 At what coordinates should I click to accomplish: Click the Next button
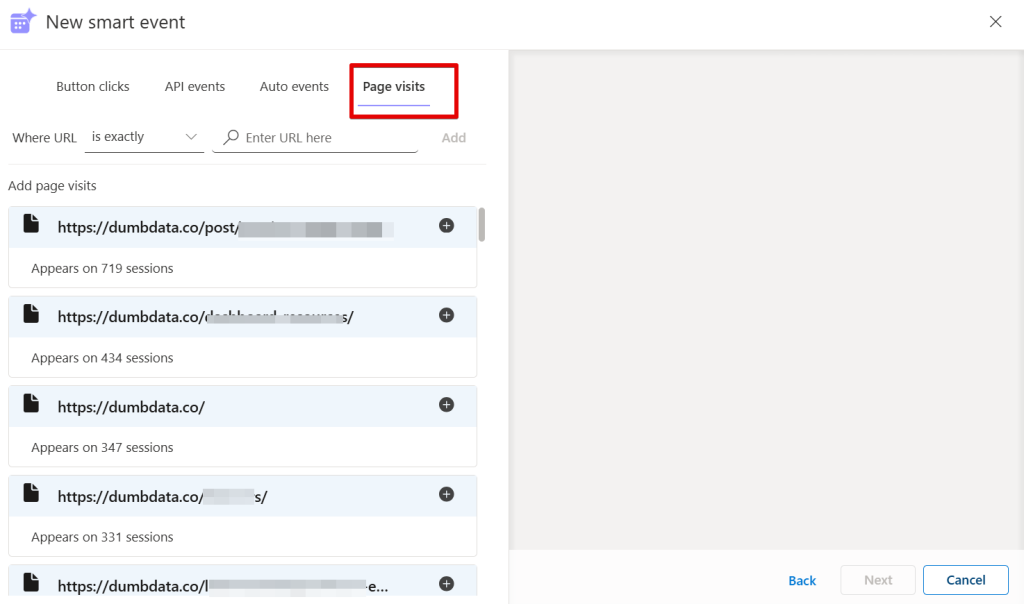(x=878, y=580)
